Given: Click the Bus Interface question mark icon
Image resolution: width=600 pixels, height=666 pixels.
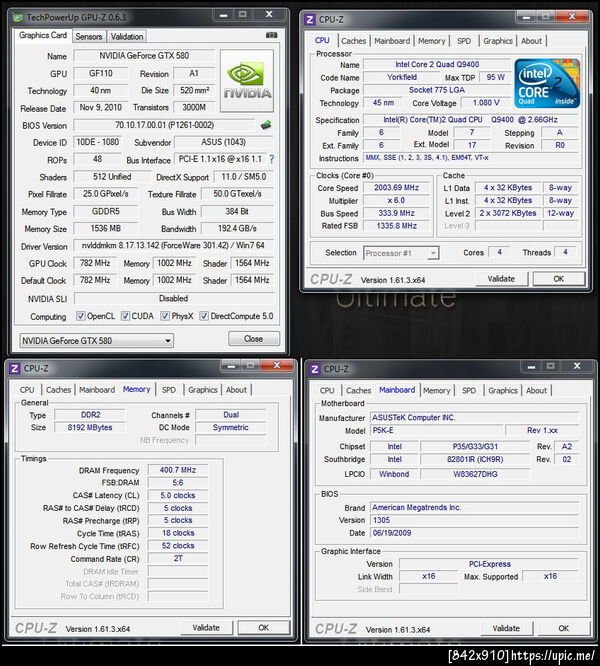Looking at the screenshot, I should pos(272,159).
